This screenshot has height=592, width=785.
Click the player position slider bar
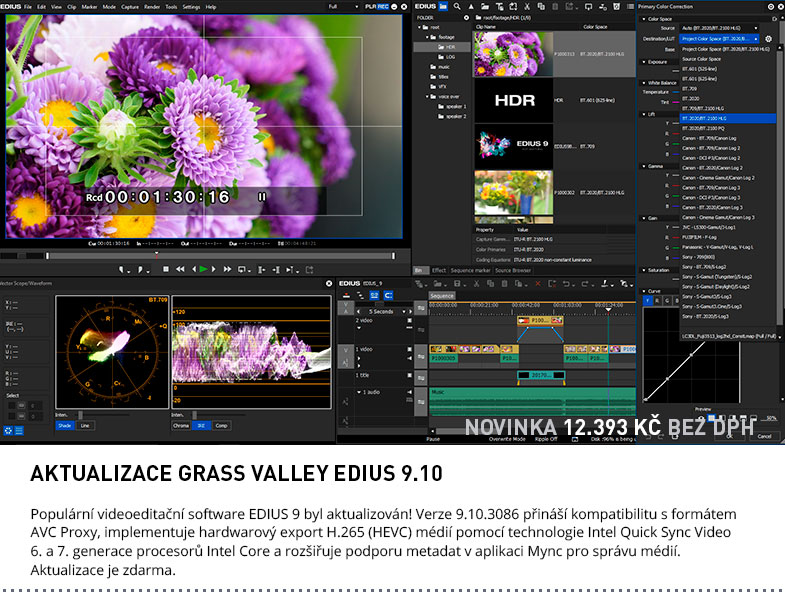click(x=220, y=256)
